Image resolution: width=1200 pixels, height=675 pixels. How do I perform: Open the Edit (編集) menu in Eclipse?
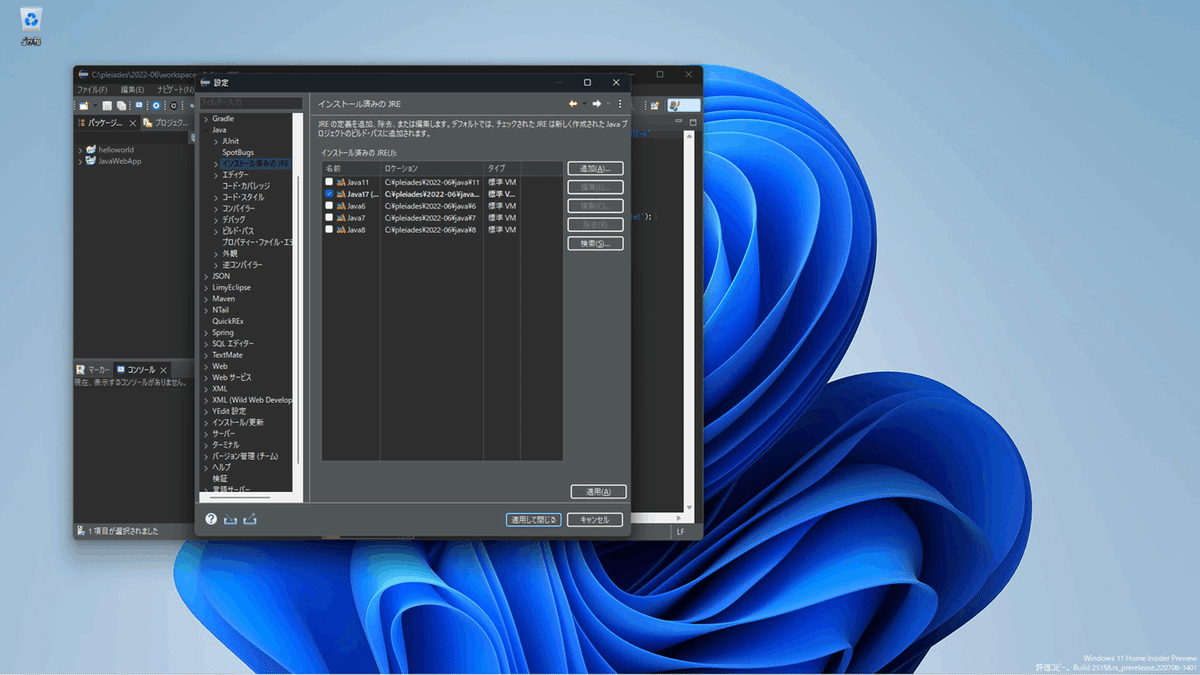pos(132,90)
